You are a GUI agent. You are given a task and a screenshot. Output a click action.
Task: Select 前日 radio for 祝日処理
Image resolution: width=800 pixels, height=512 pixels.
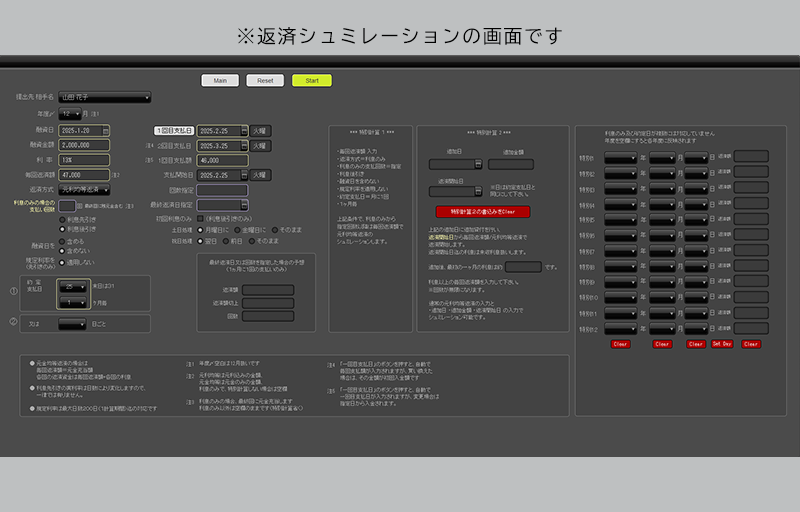coord(226,241)
